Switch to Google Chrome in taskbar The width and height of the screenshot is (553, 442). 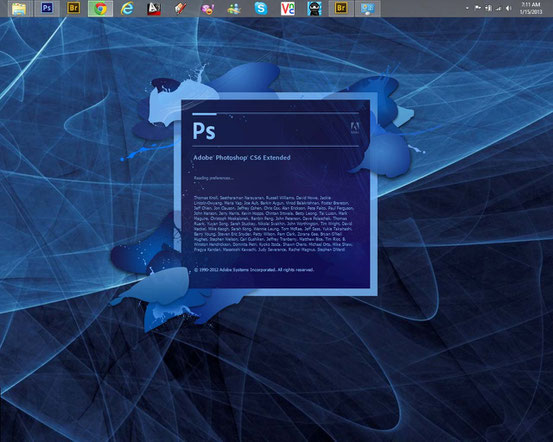pyautogui.click(x=101, y=8)
